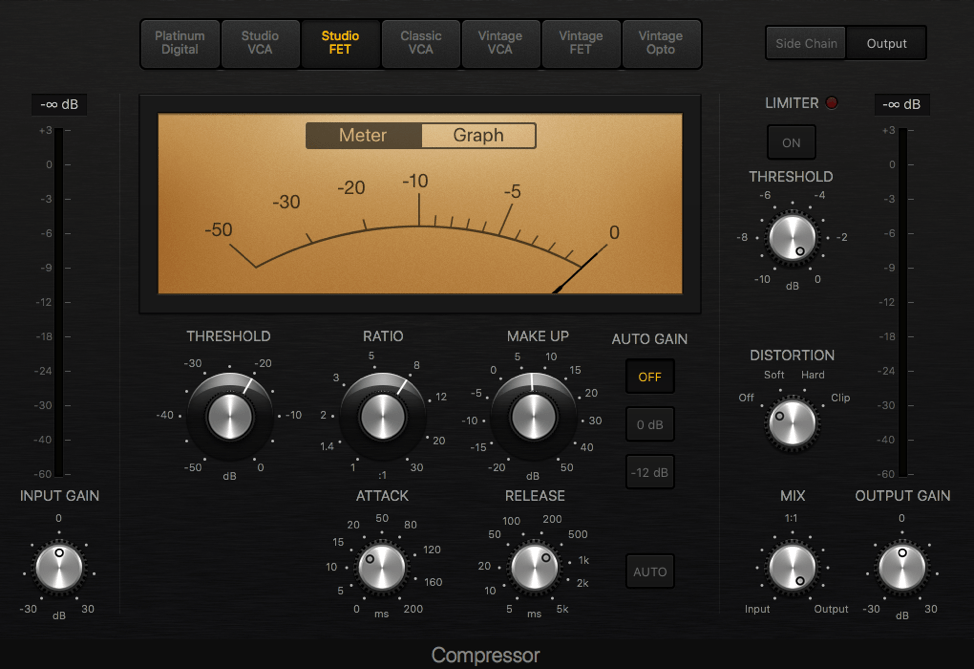974x669 pixels.
Task: Turn the limiter ON
Action: coord(791,142)
